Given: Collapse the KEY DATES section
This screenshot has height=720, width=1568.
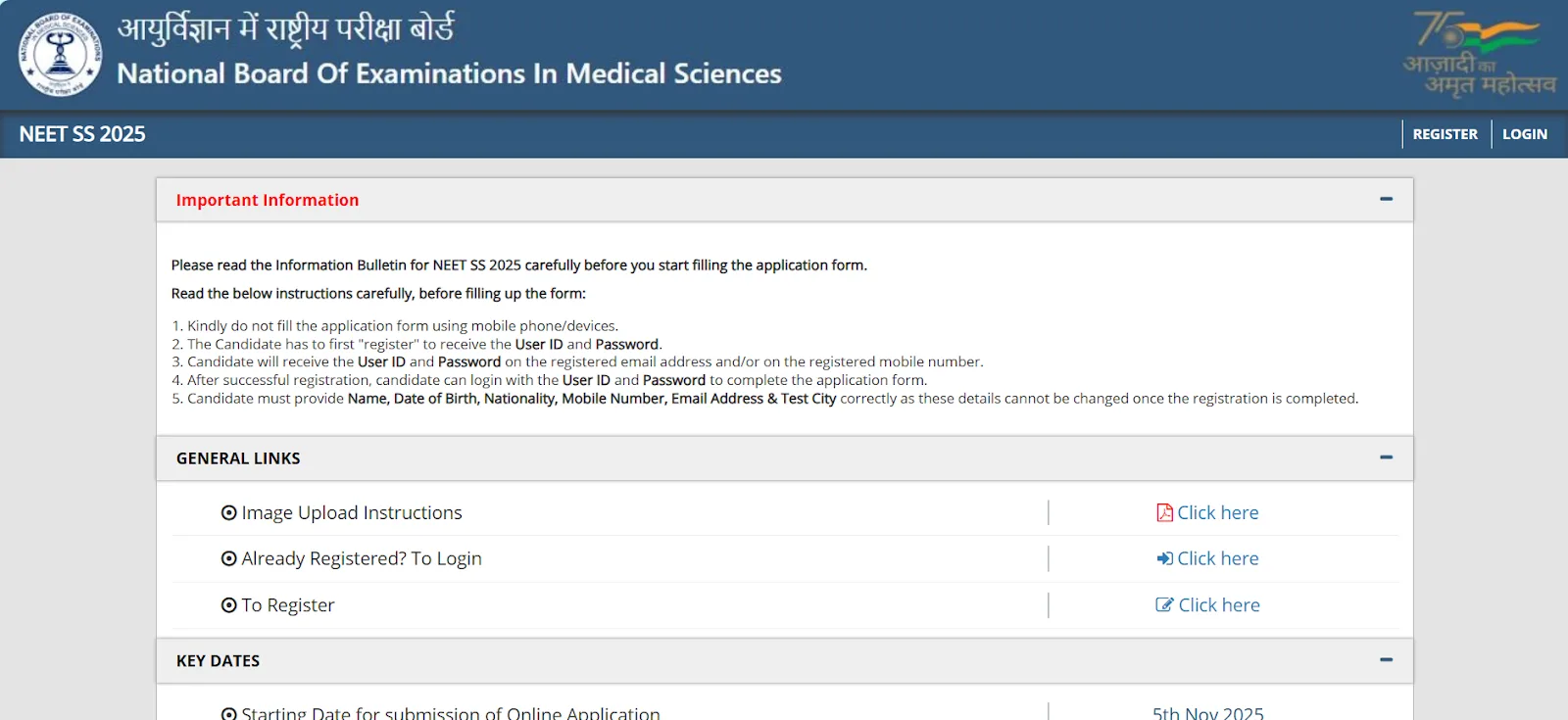Looking at the screenshot, I should coord(1387,660).
